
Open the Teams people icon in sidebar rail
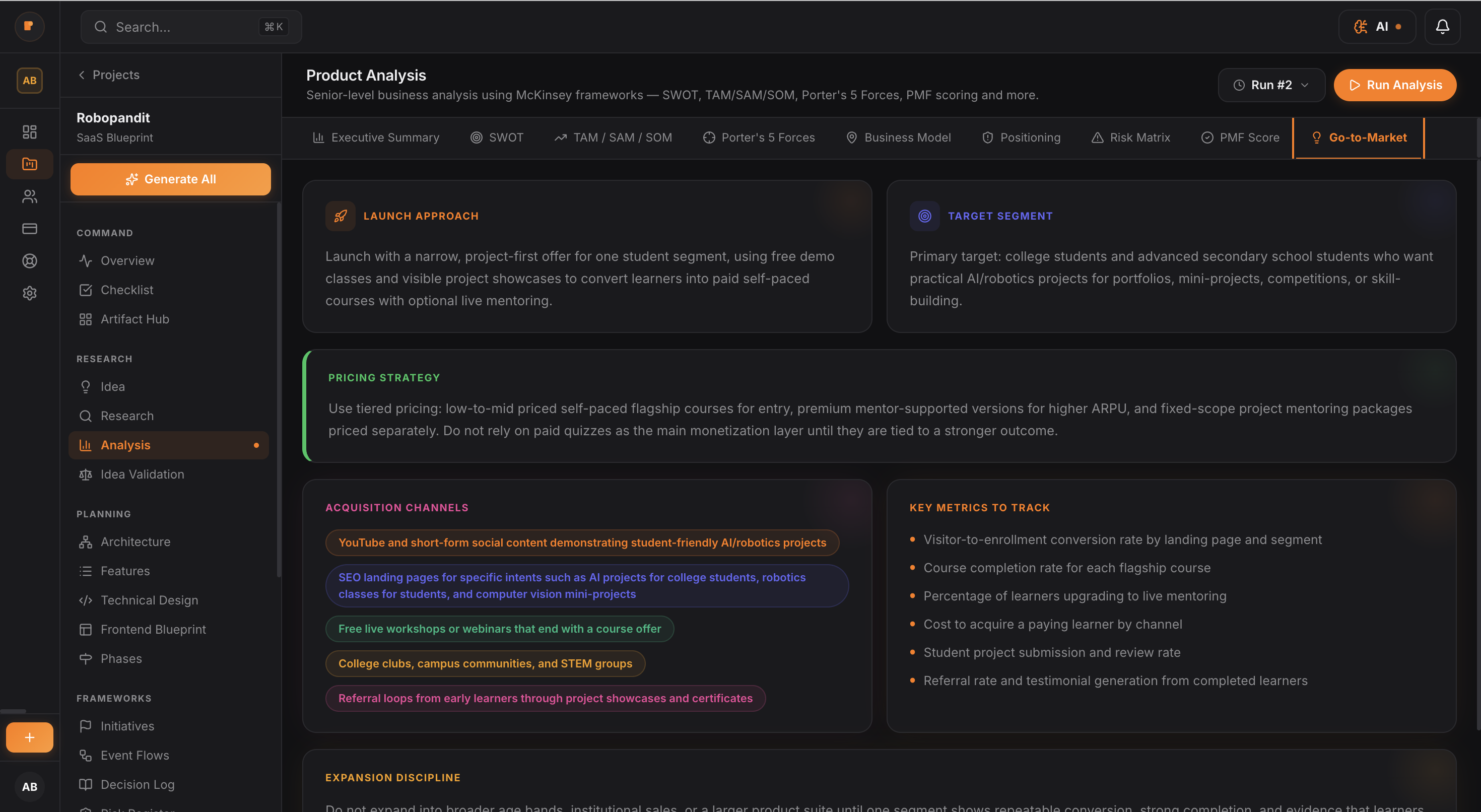pyautogui.click(x=29, y=196)
